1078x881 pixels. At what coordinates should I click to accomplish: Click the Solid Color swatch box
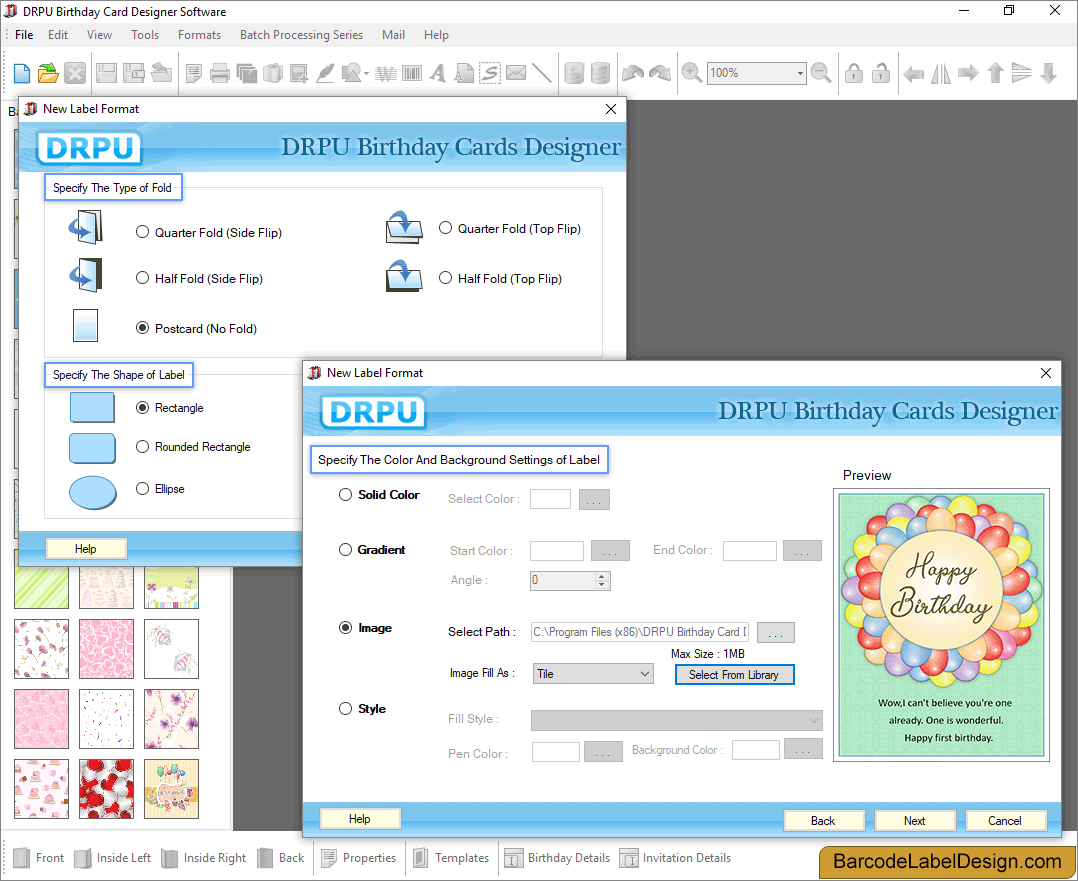click(x=550, y=499)
